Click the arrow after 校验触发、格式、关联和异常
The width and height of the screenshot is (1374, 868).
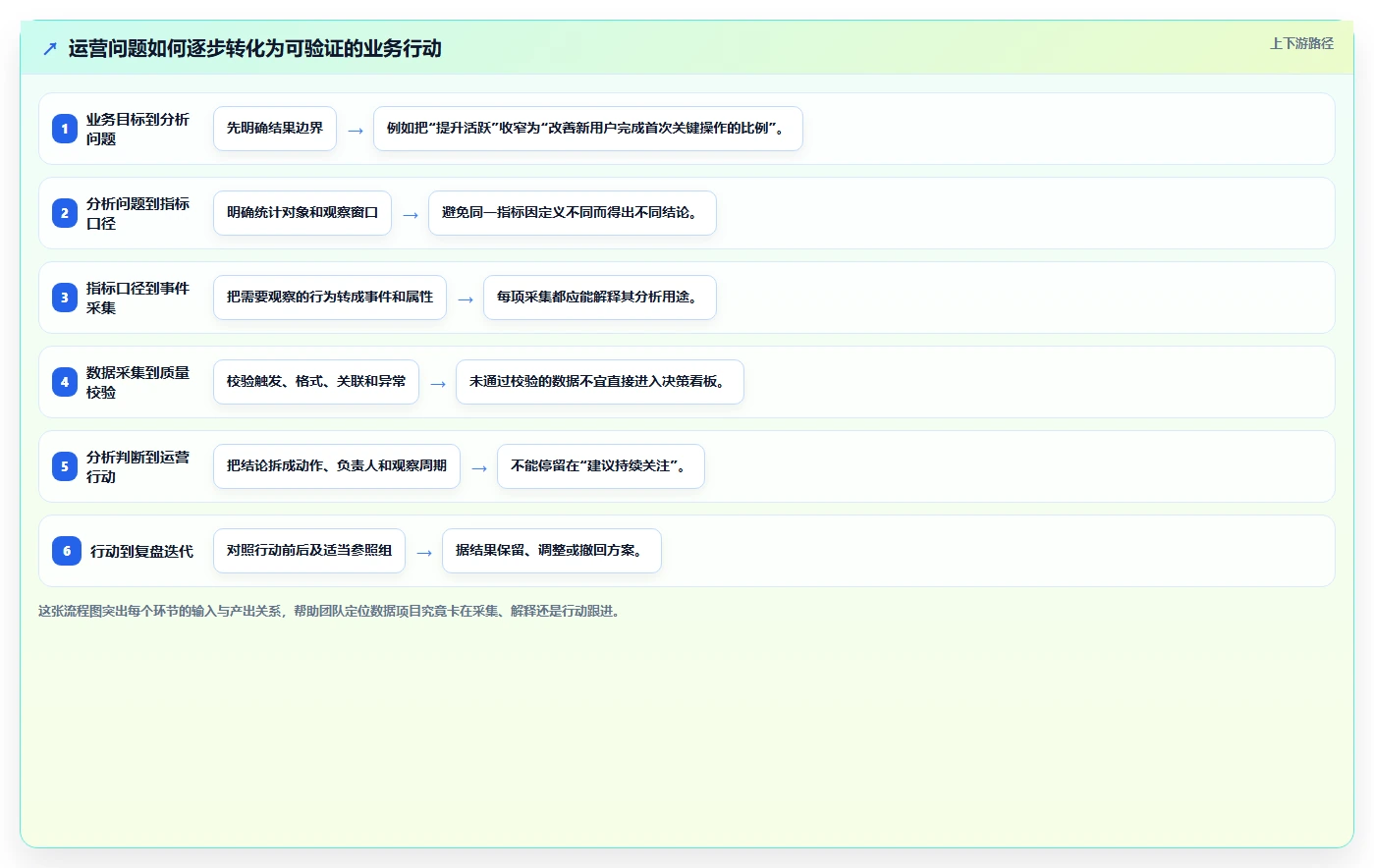click(x=438, y=384)
